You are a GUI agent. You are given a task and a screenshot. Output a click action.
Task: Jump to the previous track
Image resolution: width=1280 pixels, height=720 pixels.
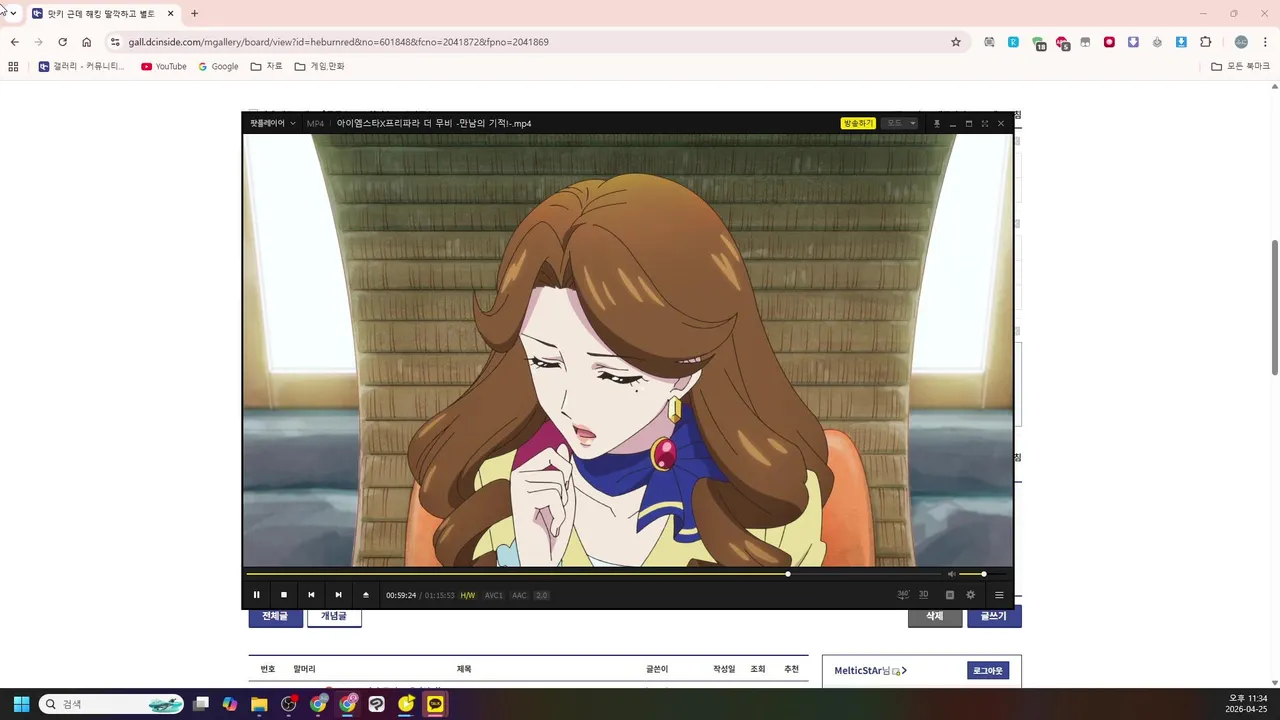tap(311, 595)
